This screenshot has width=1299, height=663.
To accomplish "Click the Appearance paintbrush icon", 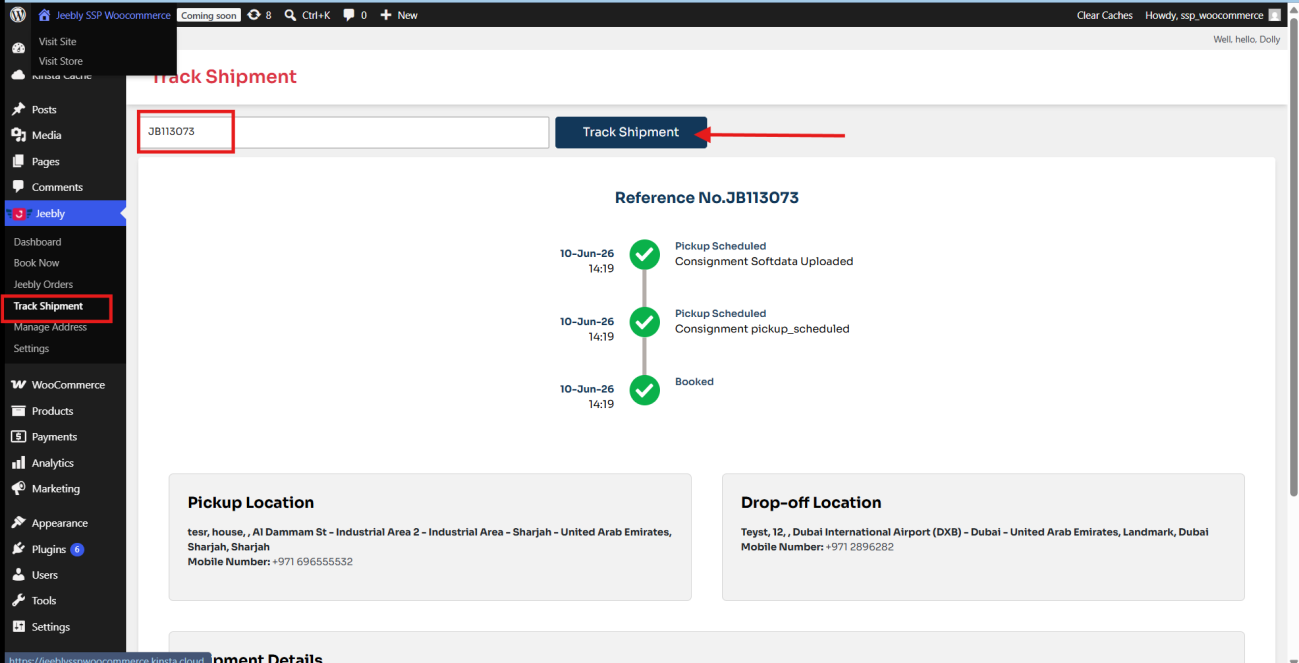I will pos(18,523).
